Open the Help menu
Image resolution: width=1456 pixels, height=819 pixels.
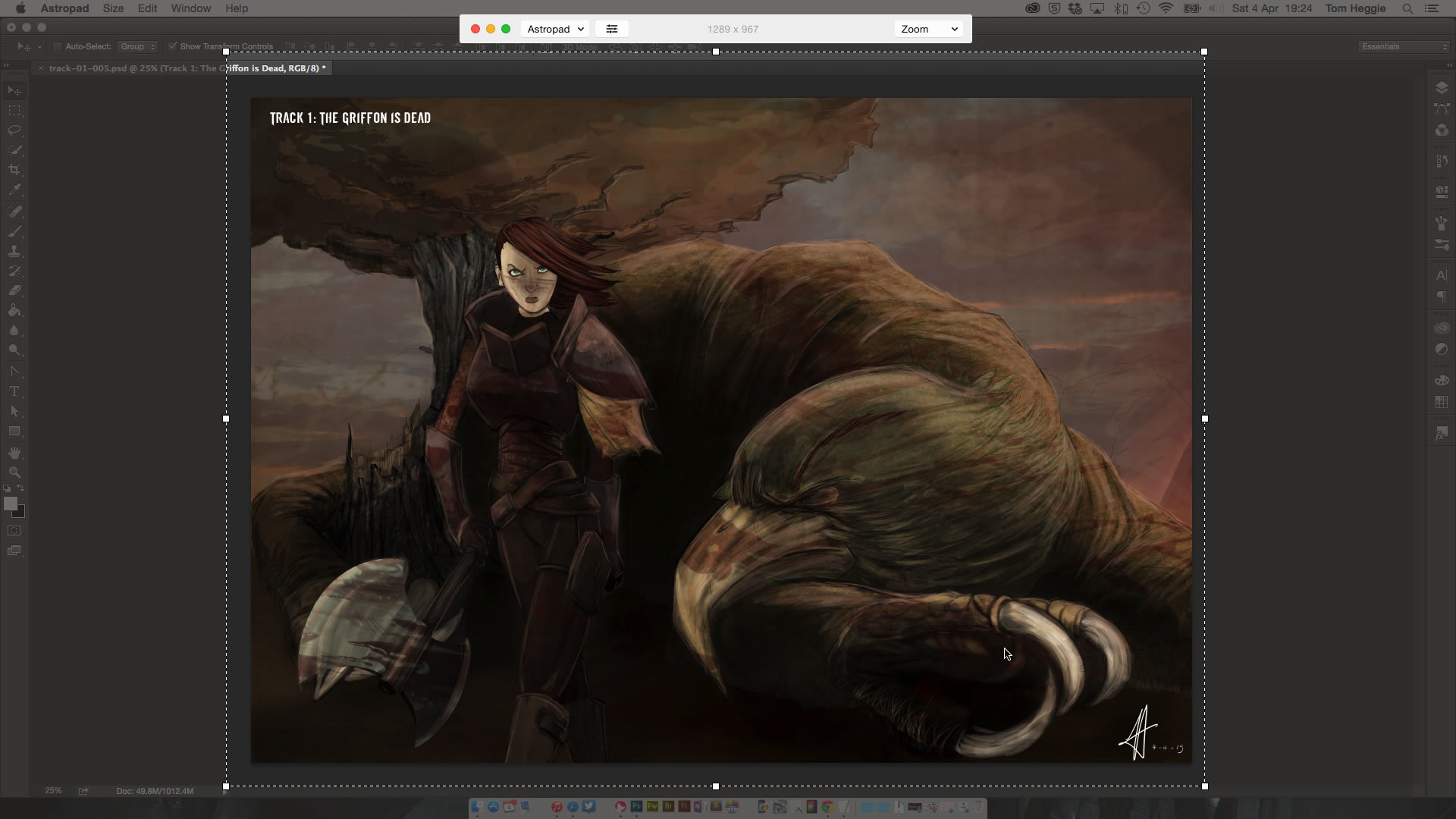point(237,8)
